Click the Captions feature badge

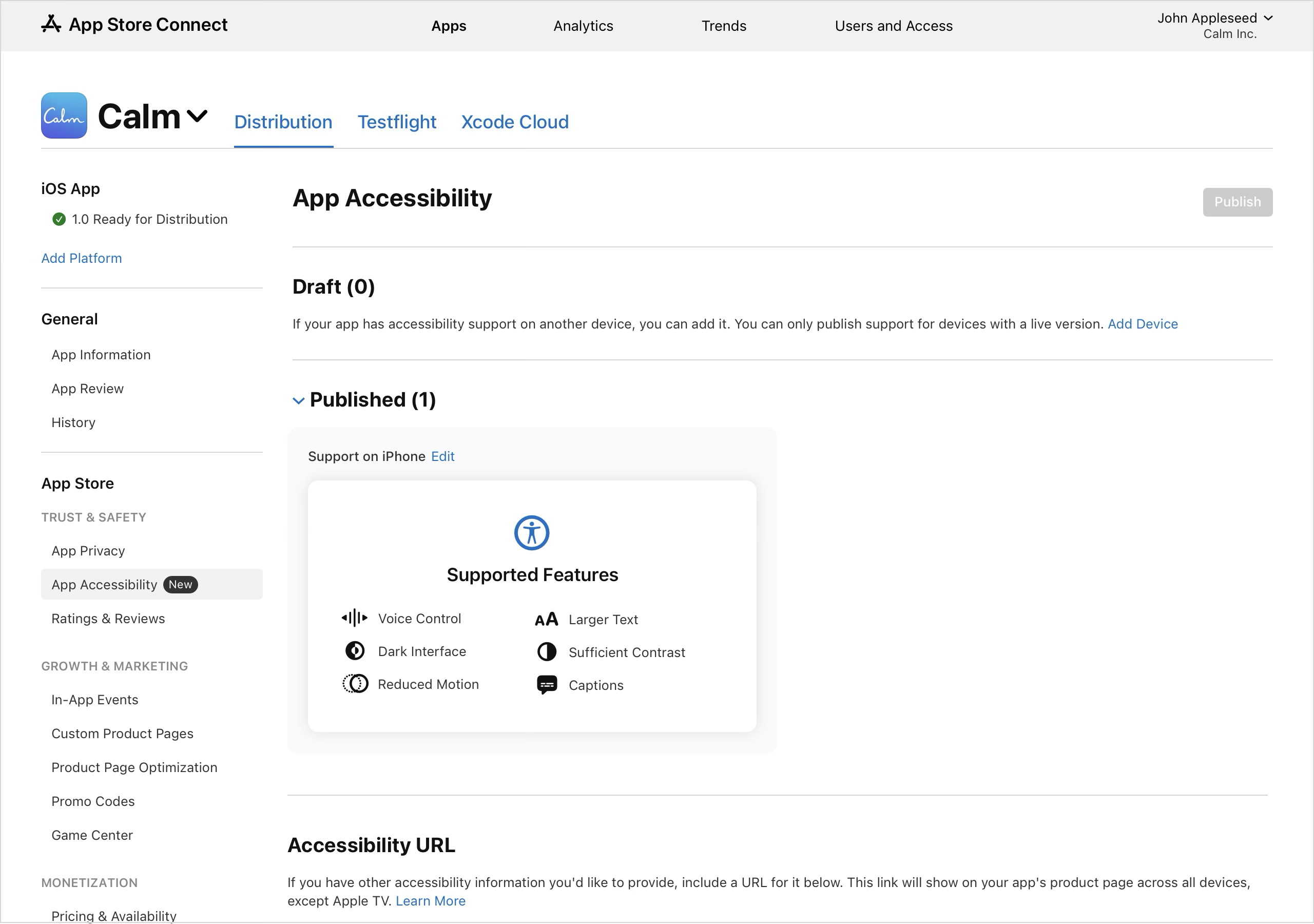click(546, 685)
